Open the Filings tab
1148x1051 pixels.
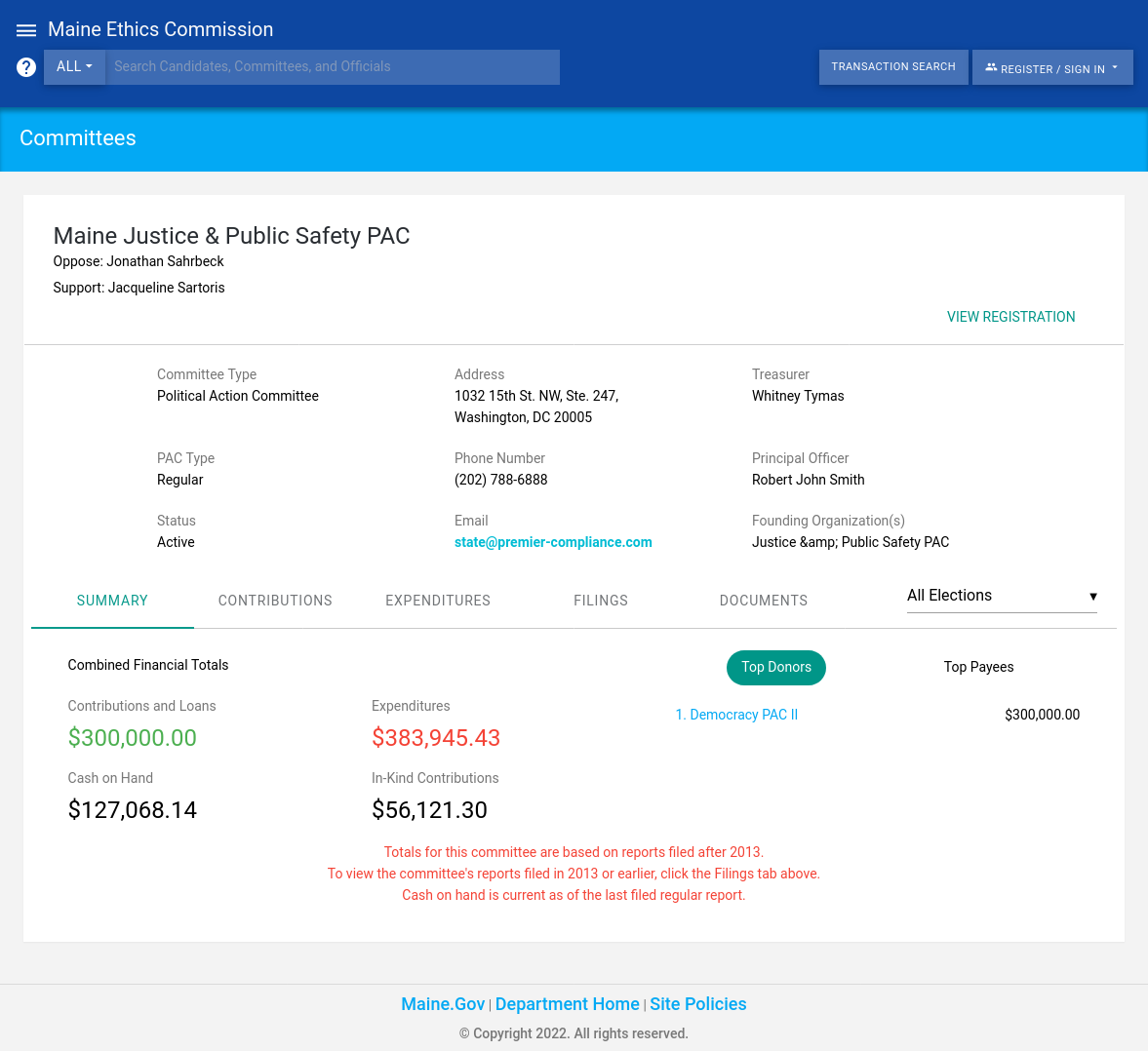point(601,601)
